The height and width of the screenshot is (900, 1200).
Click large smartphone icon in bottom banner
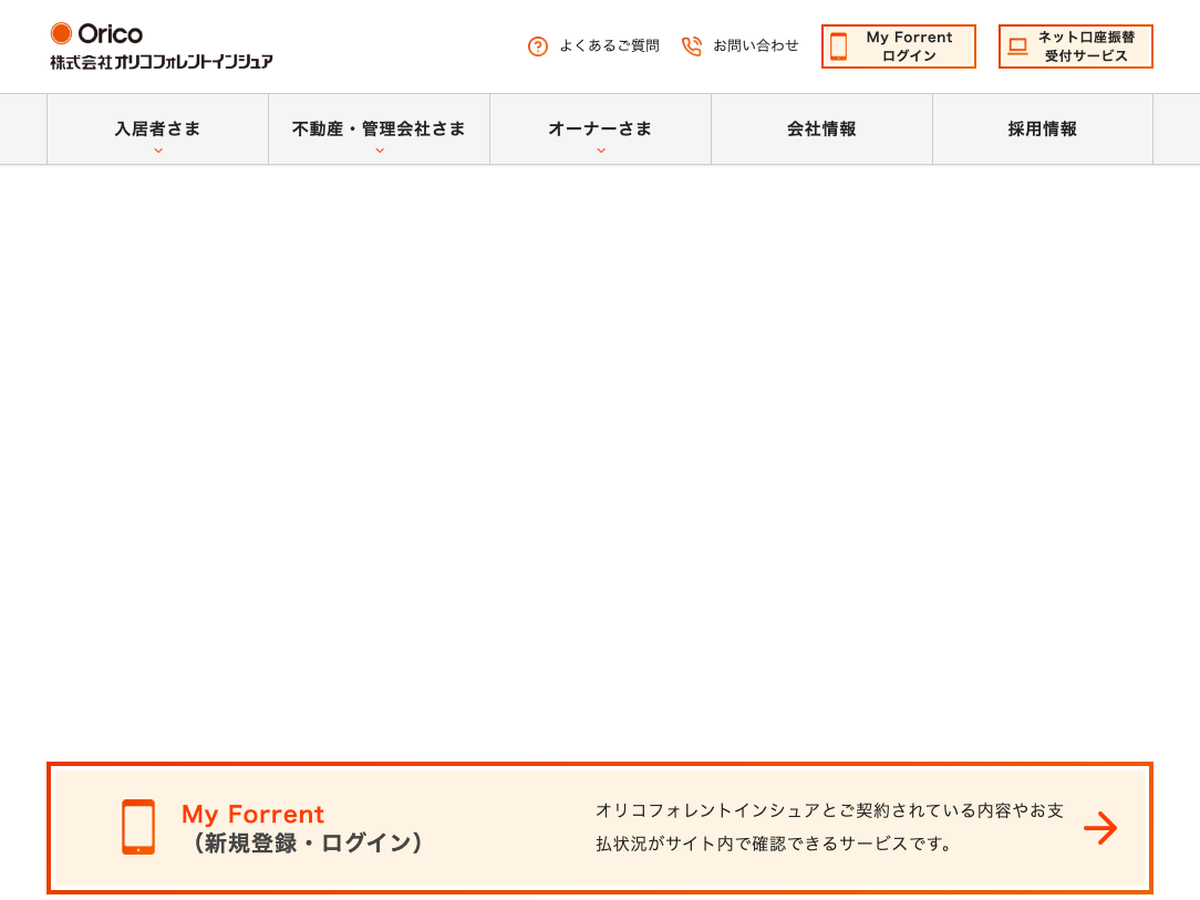138,827
